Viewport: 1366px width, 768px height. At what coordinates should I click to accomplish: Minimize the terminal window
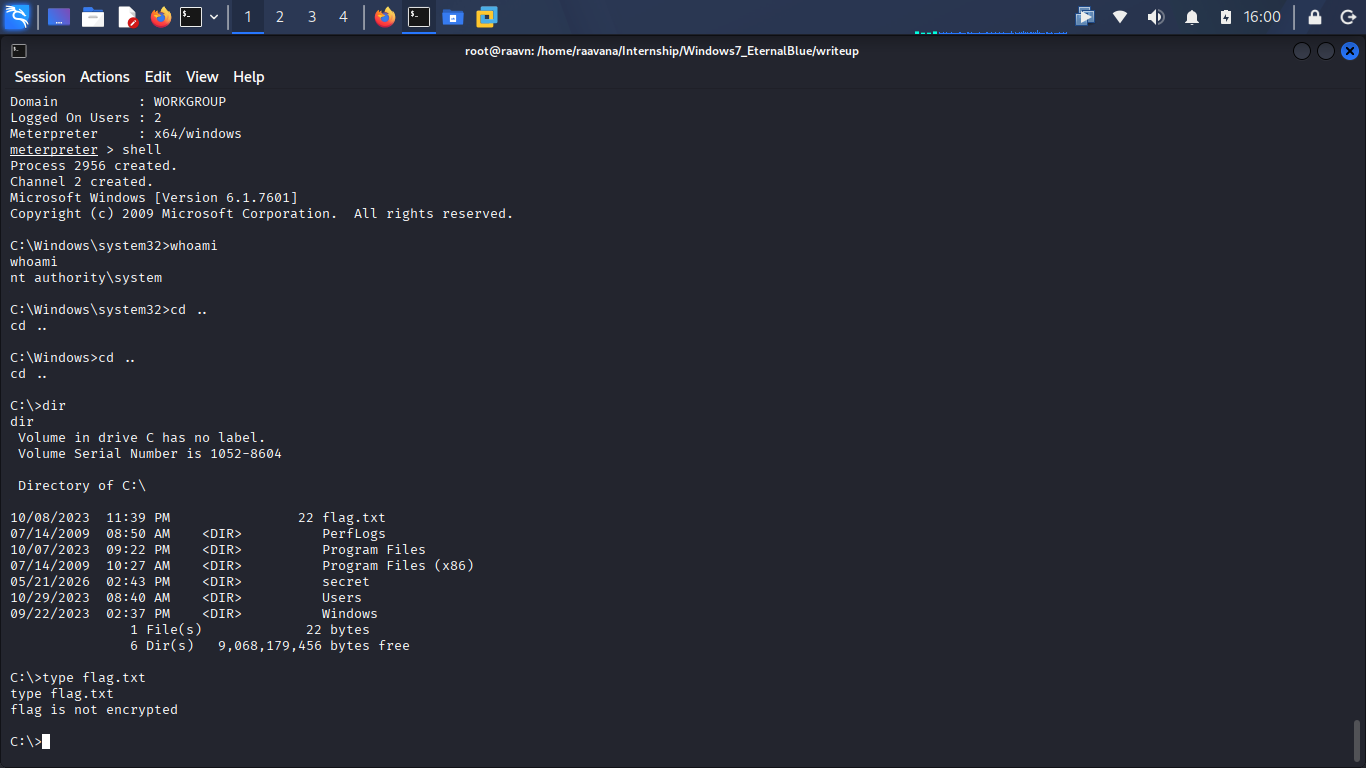pyautogui.click(x=1301, y=51)
